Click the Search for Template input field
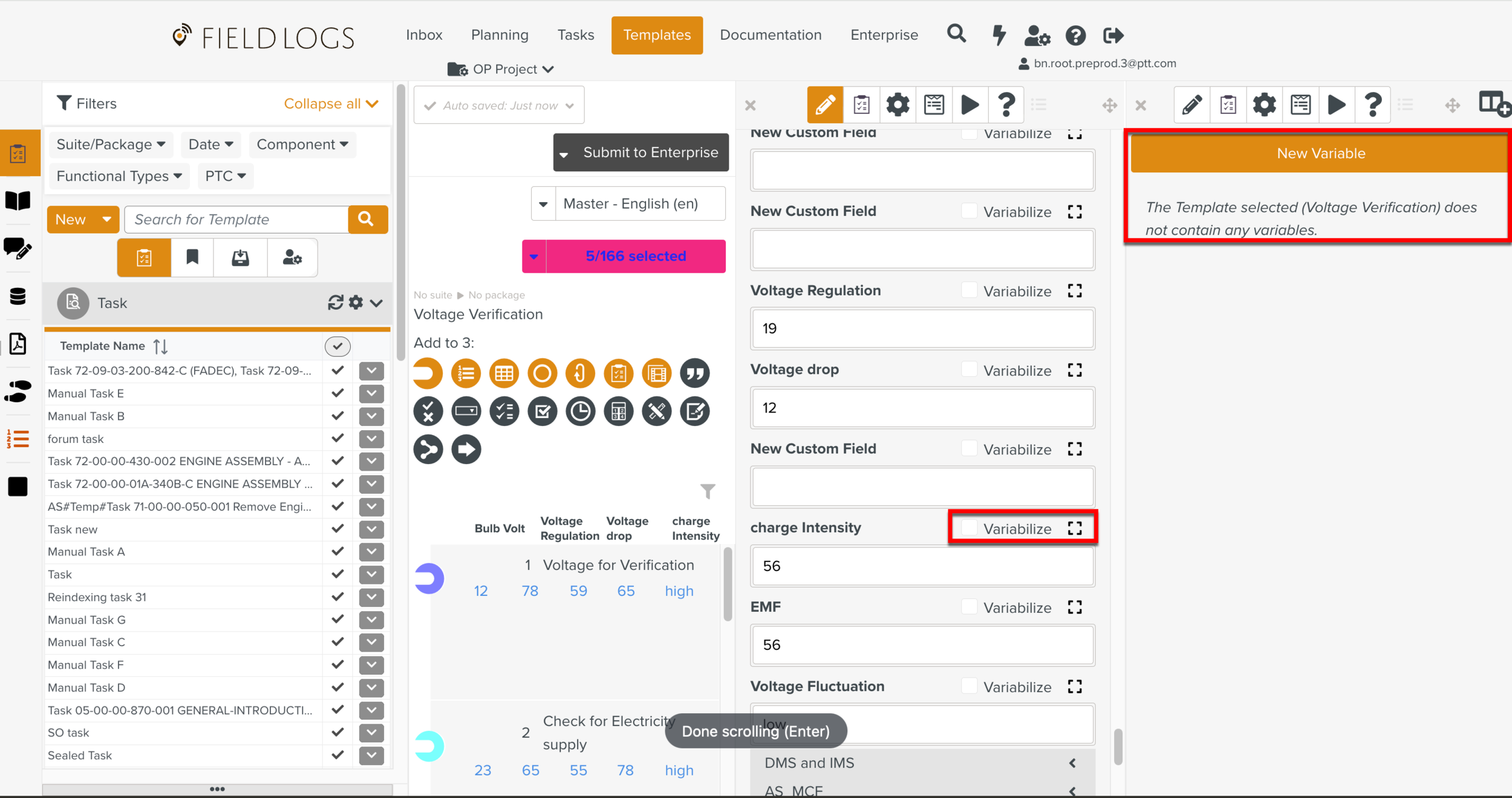The width and height of the screenshot is (1512, 798). point(236,220)
